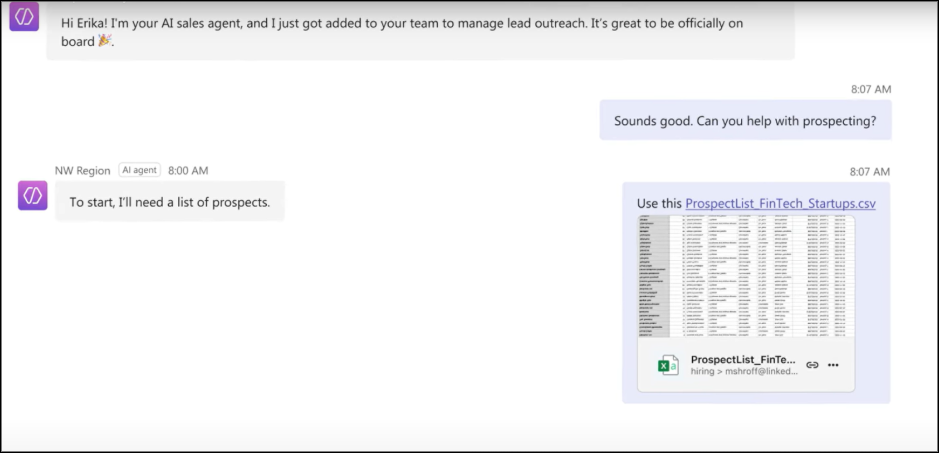Click the Excel file icon in attachment card

(667, 365)
